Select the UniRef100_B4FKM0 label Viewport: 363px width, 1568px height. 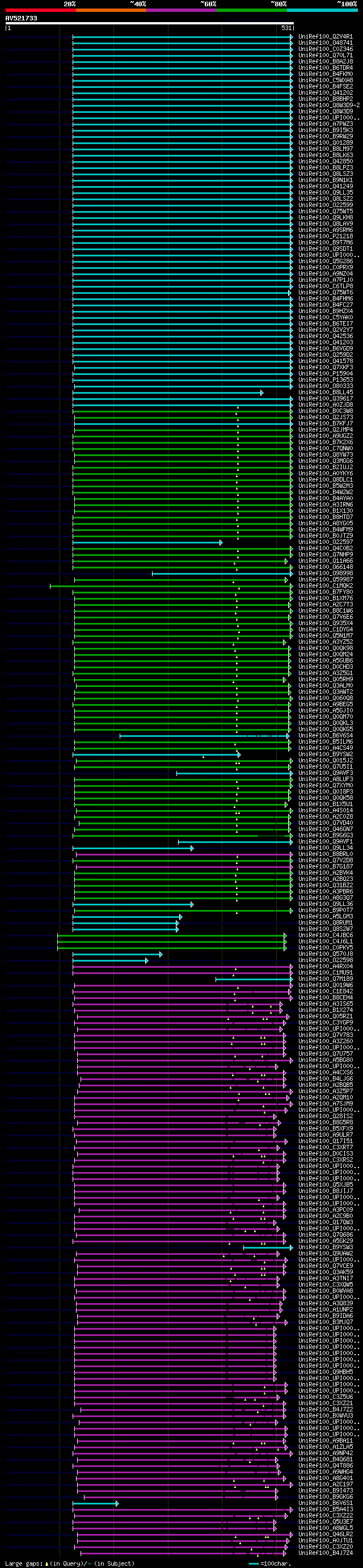(325, 74)
